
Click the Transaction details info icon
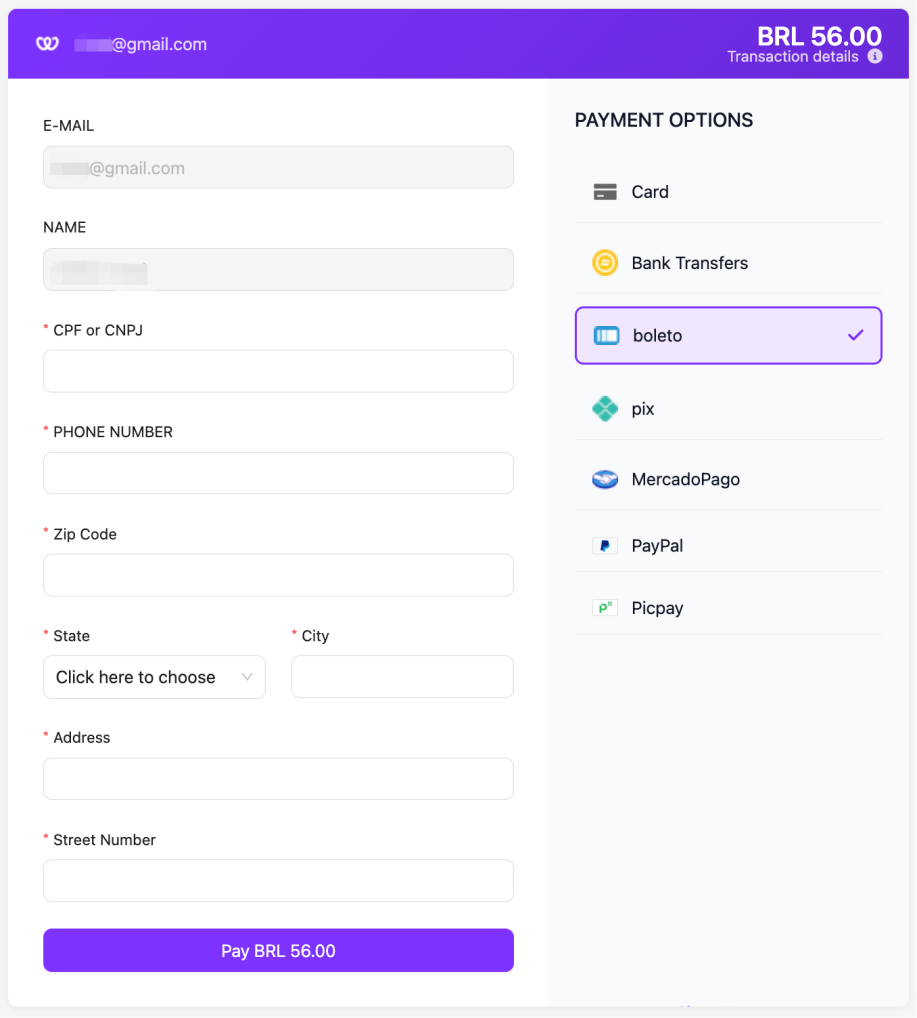(875, 57)
